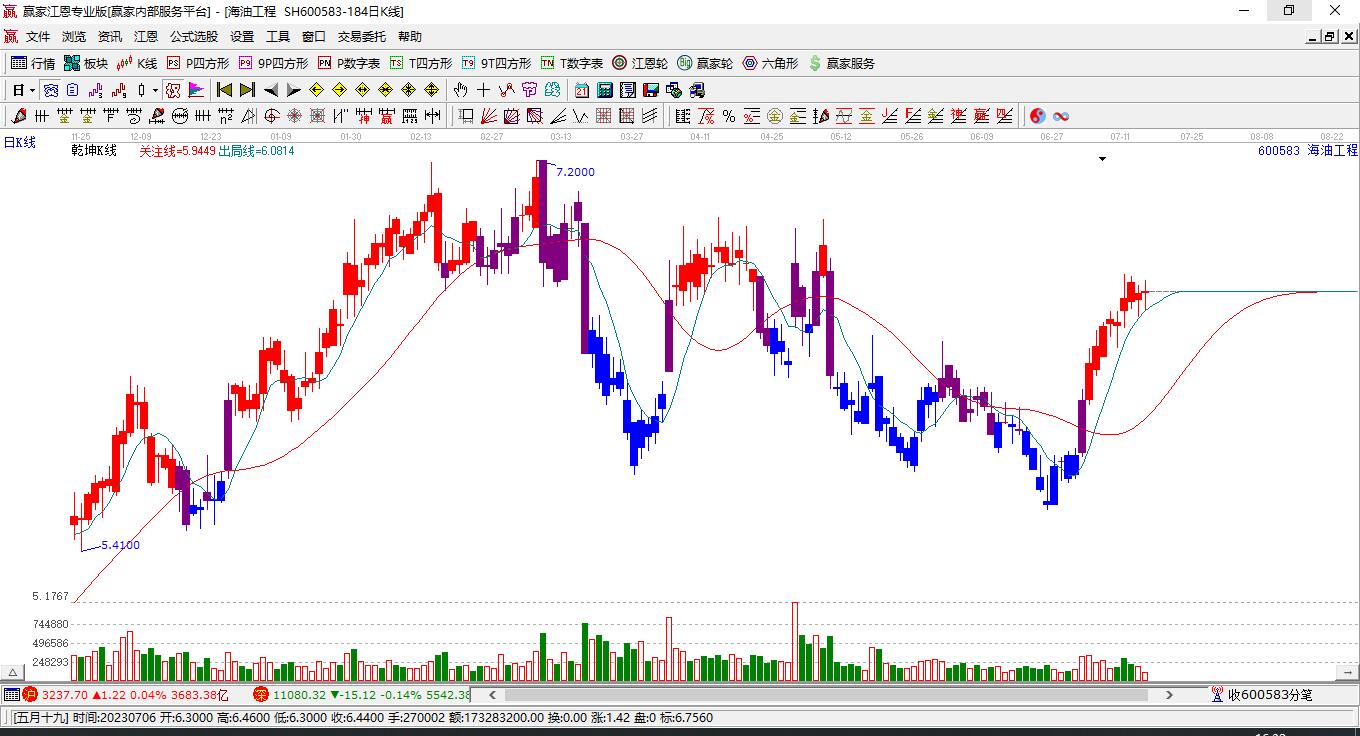Viewport: 1360px width, 736px height.
Task: Open the 交易委托 menu
Action: (361, 37)
